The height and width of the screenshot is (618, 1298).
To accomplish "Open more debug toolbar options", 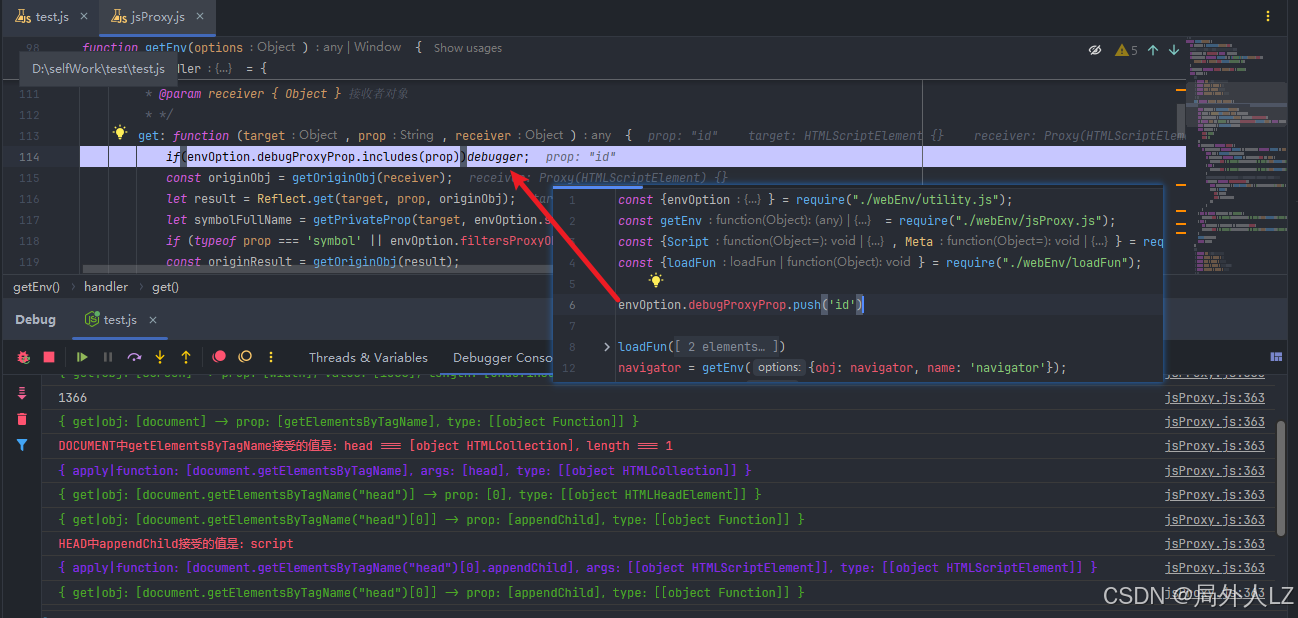I will (x=271, y=357).
